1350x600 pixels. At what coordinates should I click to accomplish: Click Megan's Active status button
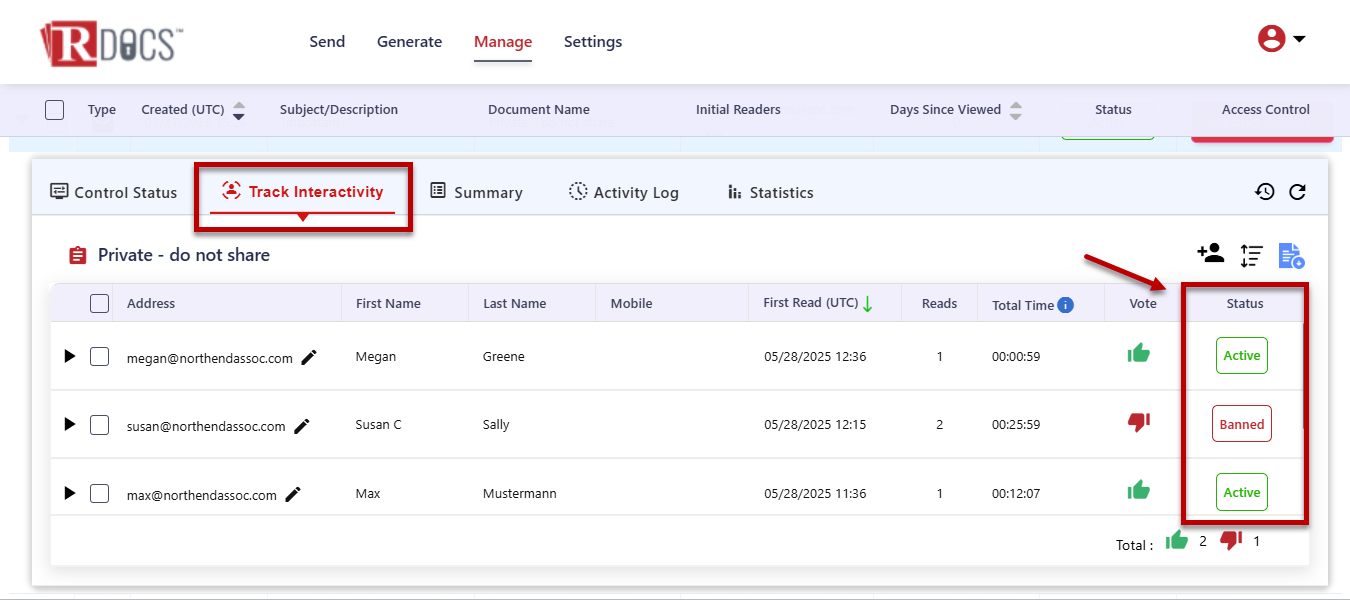1241,356
